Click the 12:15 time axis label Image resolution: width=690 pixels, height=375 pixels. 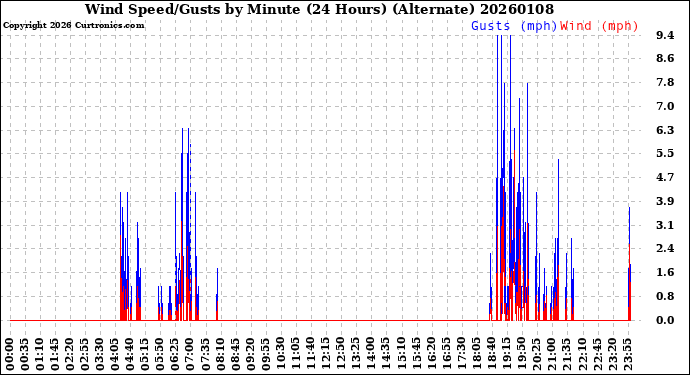point(326,355)
